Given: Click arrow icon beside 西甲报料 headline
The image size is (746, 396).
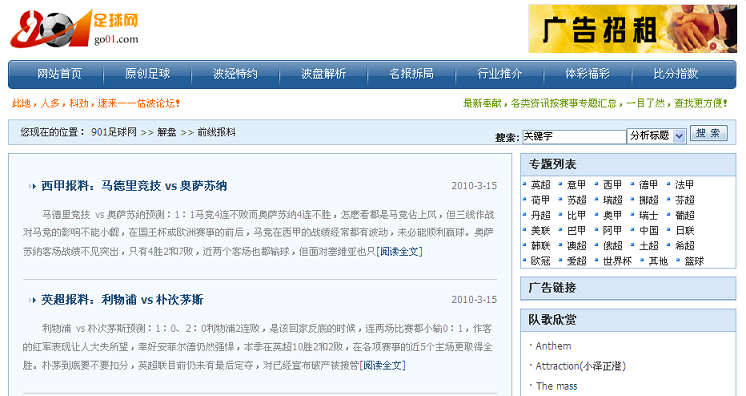Looking at the screenshot, I should 32,186.
